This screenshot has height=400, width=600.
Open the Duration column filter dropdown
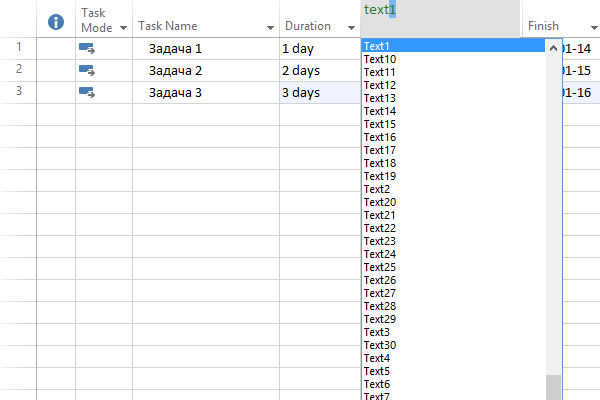[x=351, y=28]
